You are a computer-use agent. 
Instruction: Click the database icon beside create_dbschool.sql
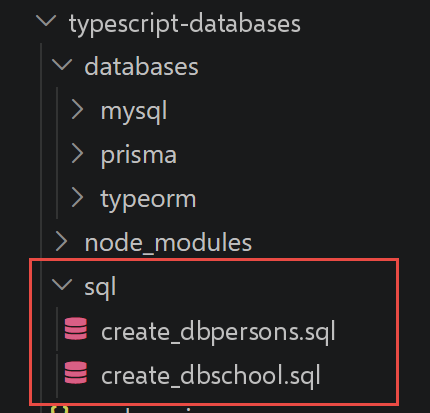tap(76, 372)
